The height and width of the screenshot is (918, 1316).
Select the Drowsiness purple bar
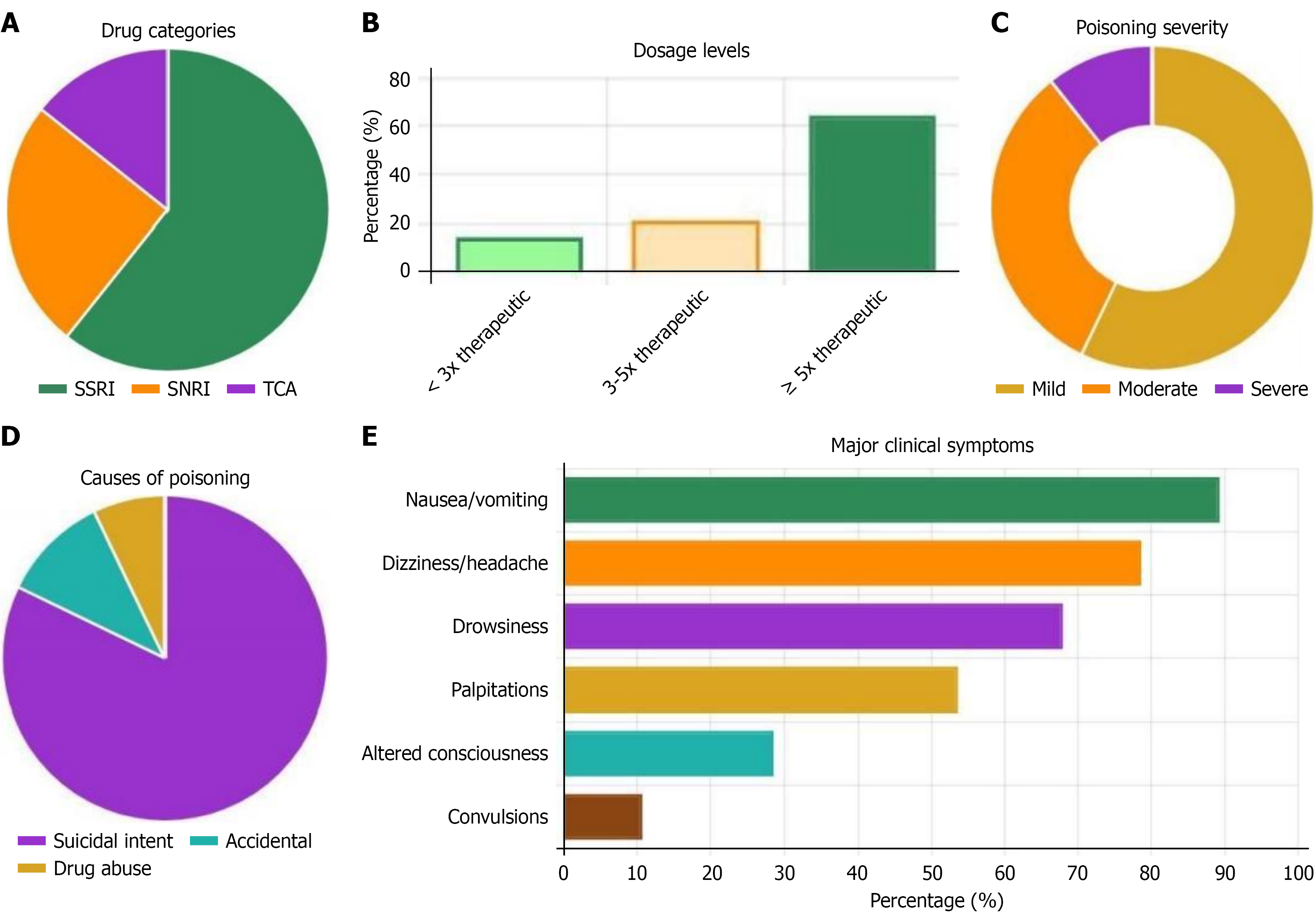[813, 626]
